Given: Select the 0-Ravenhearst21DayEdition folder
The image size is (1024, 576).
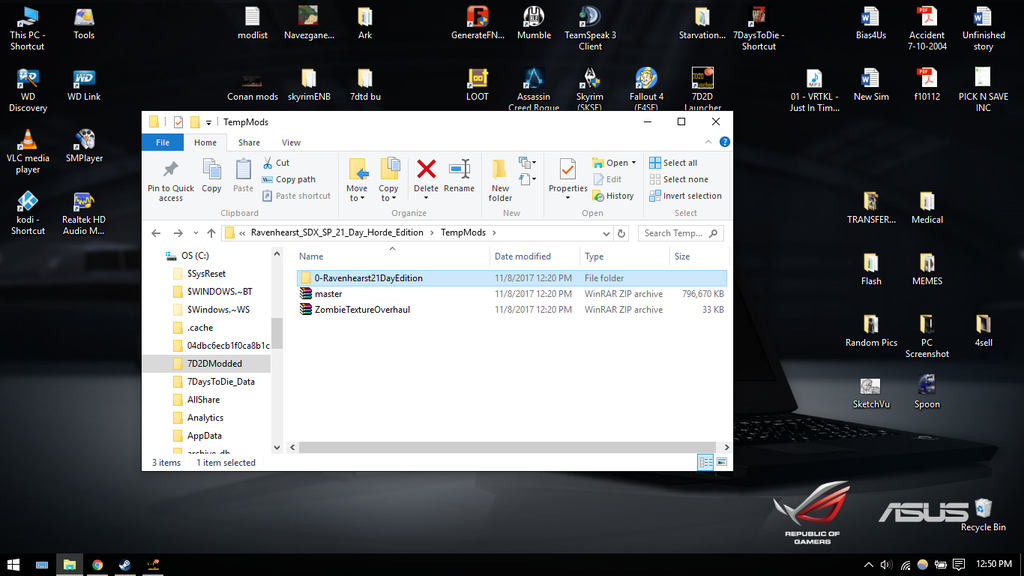Looking at the screenshot, I should coord(511,278).
